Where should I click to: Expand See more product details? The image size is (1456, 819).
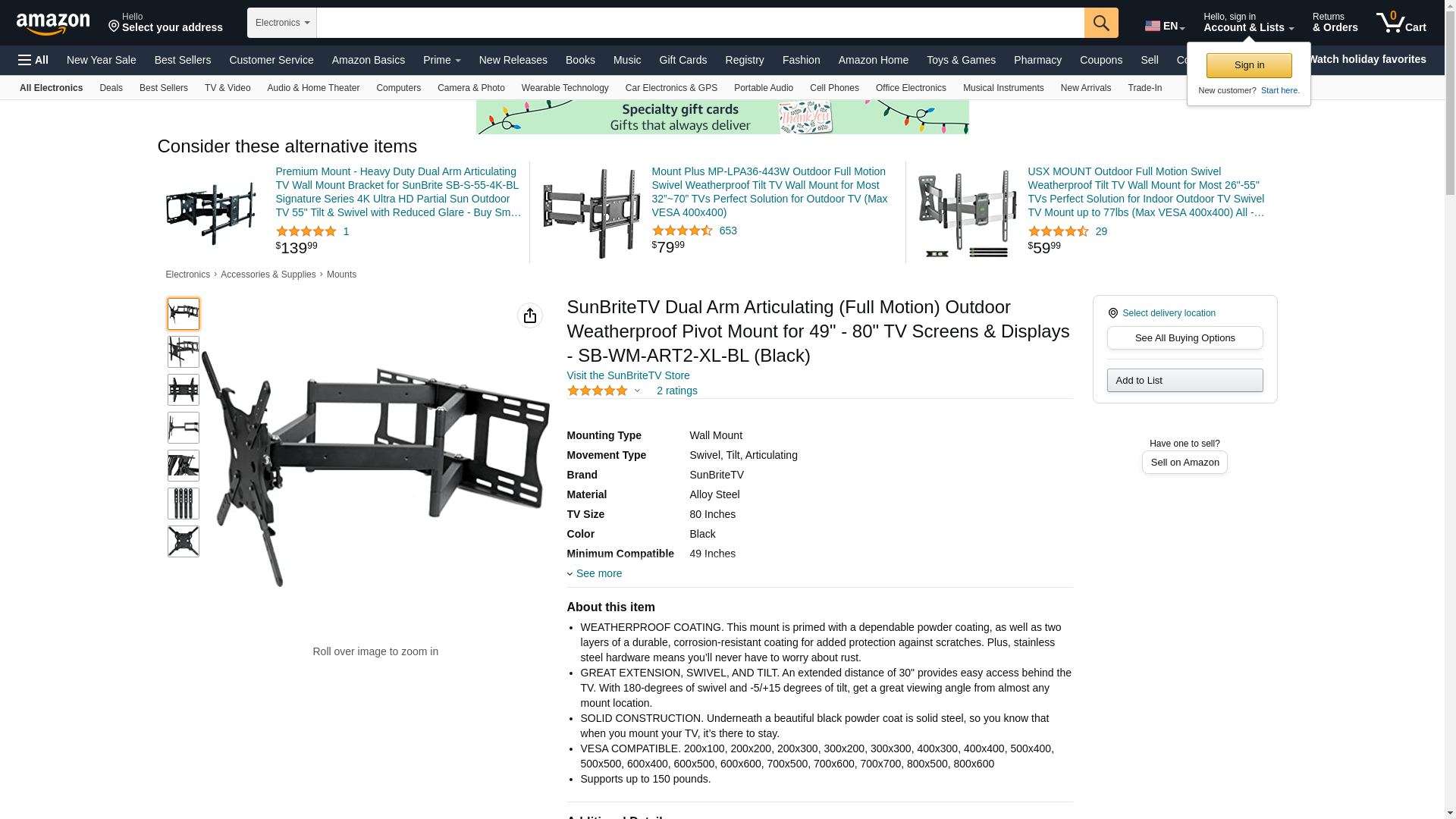click(x=595, y=573)
